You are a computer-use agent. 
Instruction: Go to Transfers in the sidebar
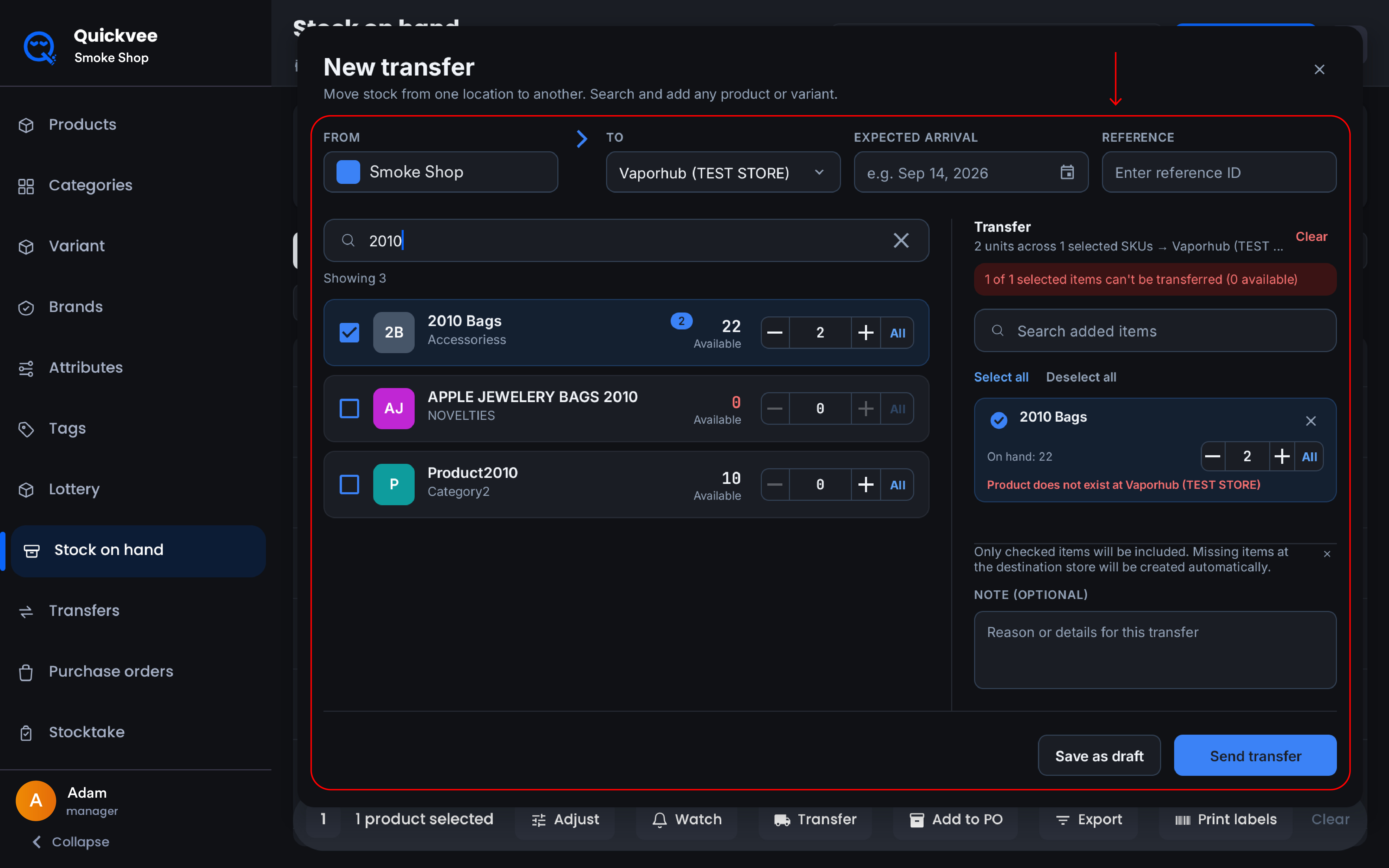tap(84, 611)
